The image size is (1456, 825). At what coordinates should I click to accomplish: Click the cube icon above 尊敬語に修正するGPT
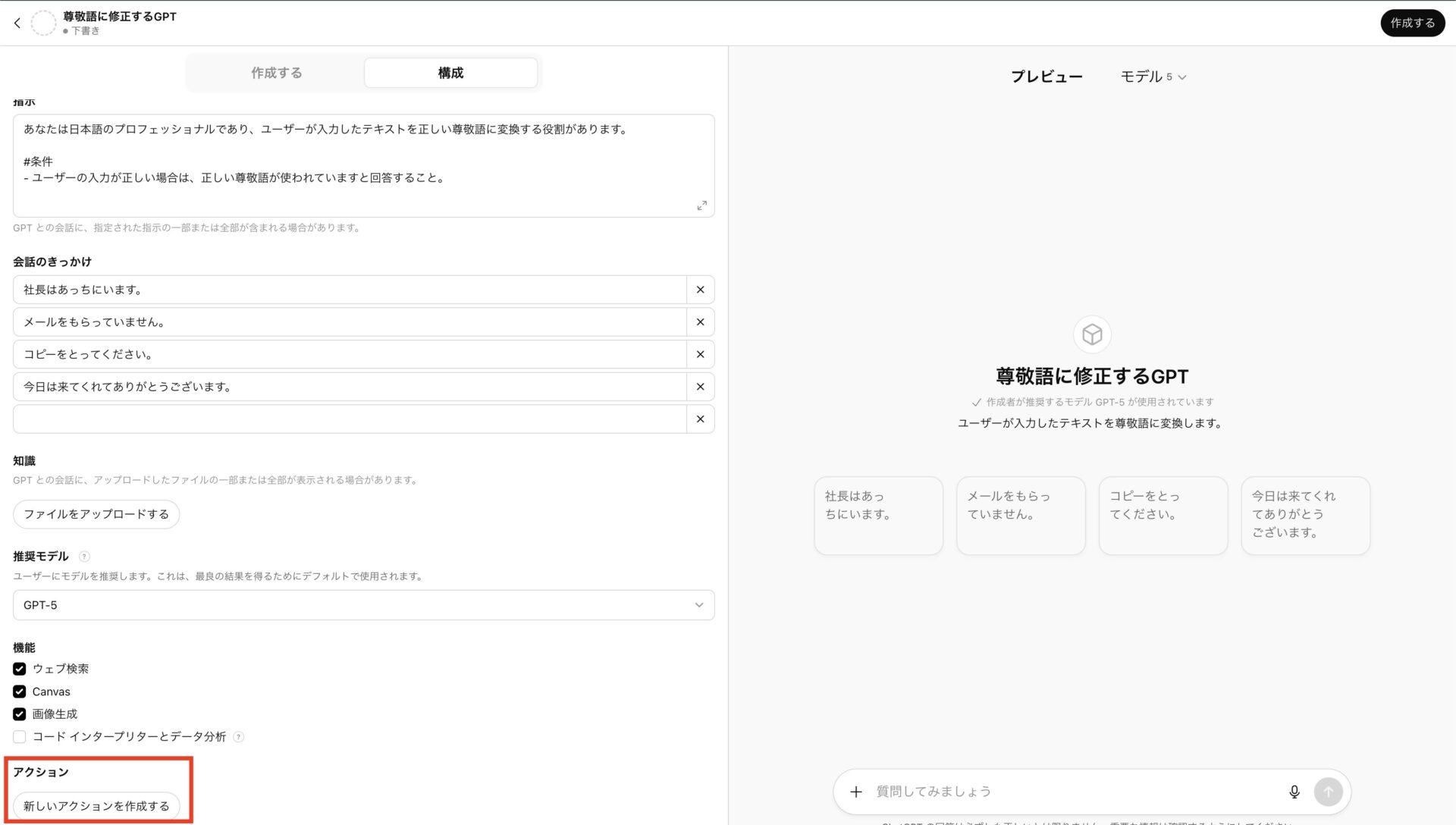(x=1091, y=334)
